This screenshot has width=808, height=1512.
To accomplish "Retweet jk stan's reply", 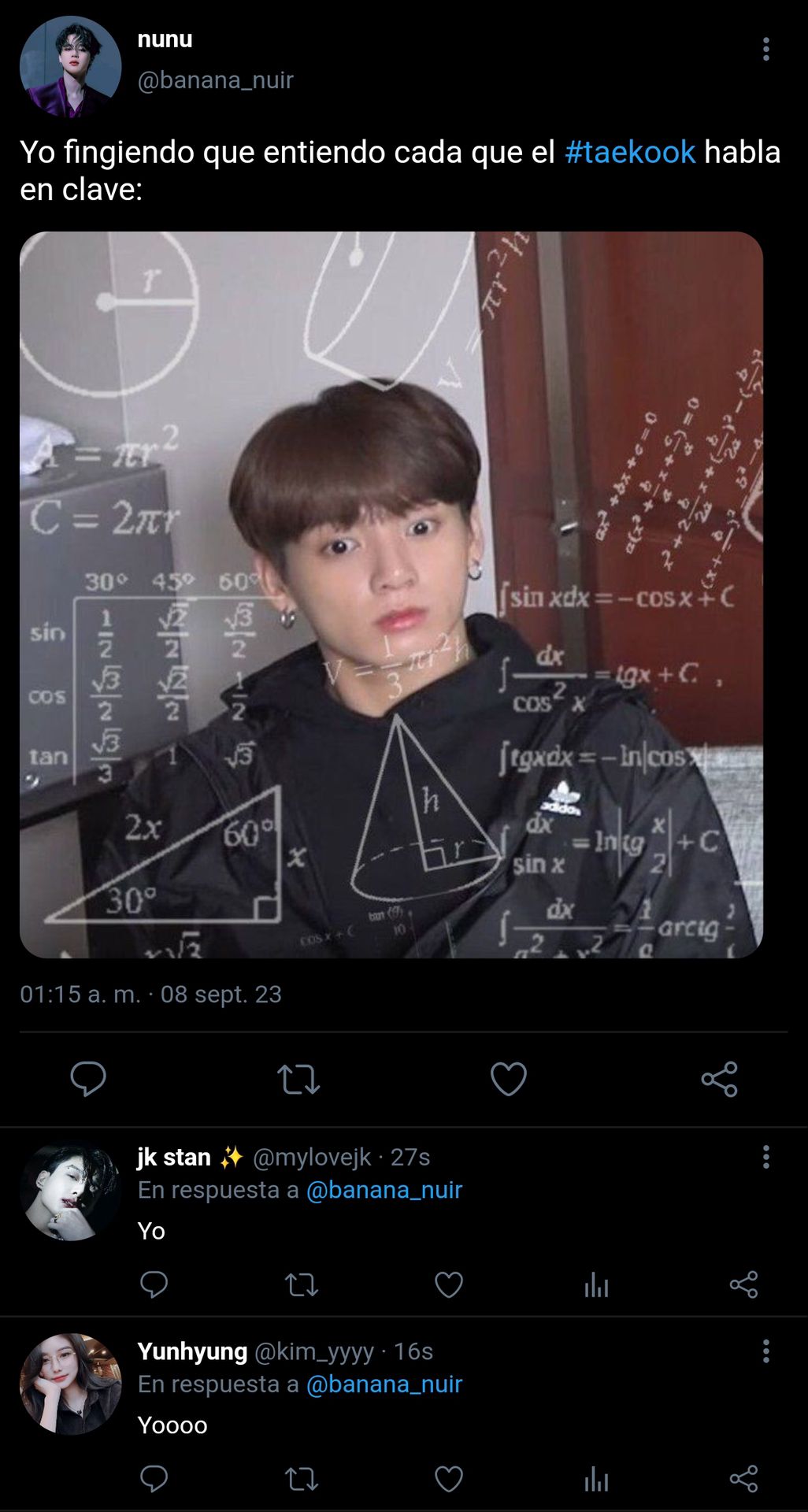I will tap(301, 1285).
